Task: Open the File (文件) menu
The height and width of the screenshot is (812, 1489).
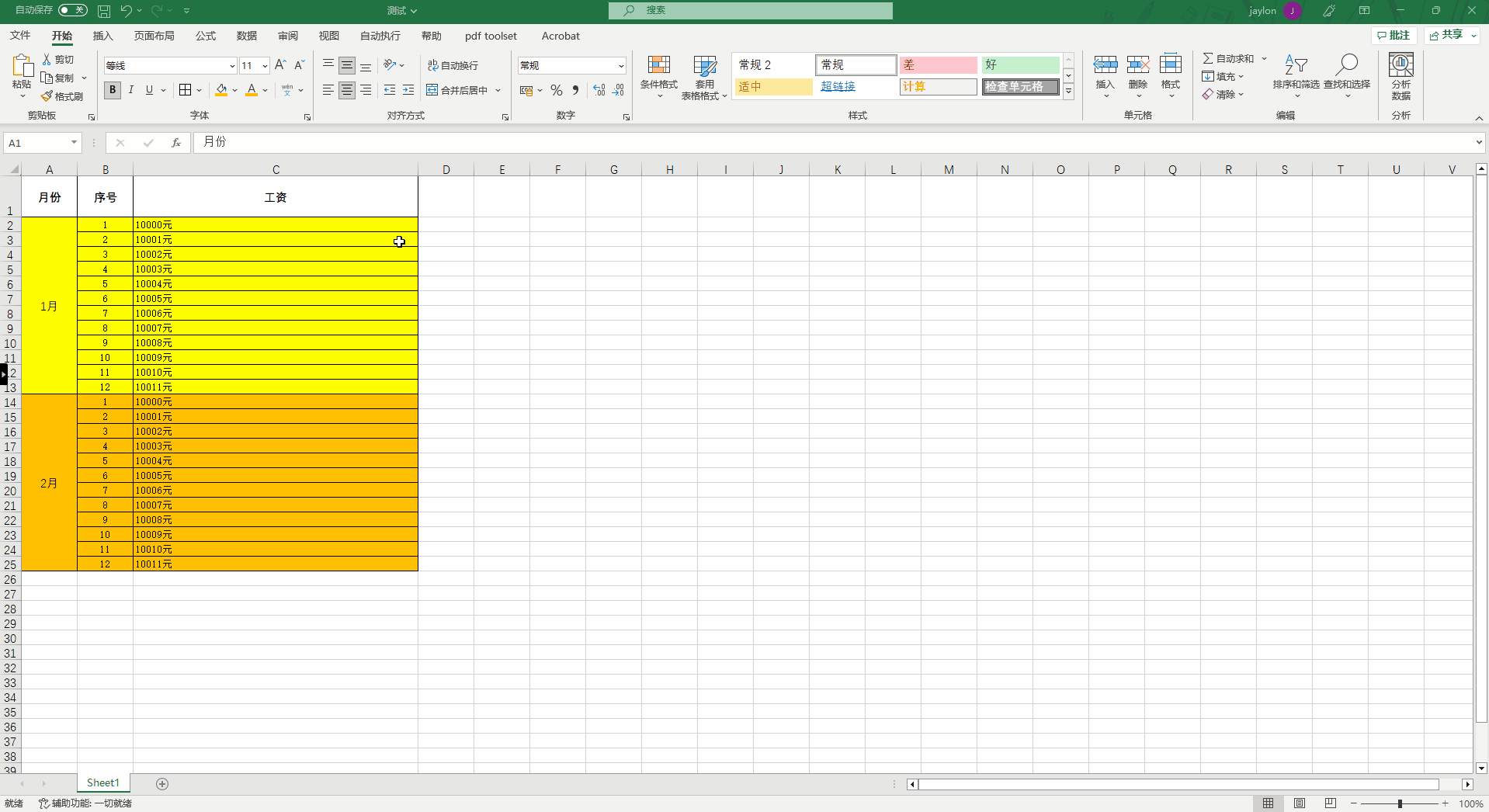Action: [20, 36]
